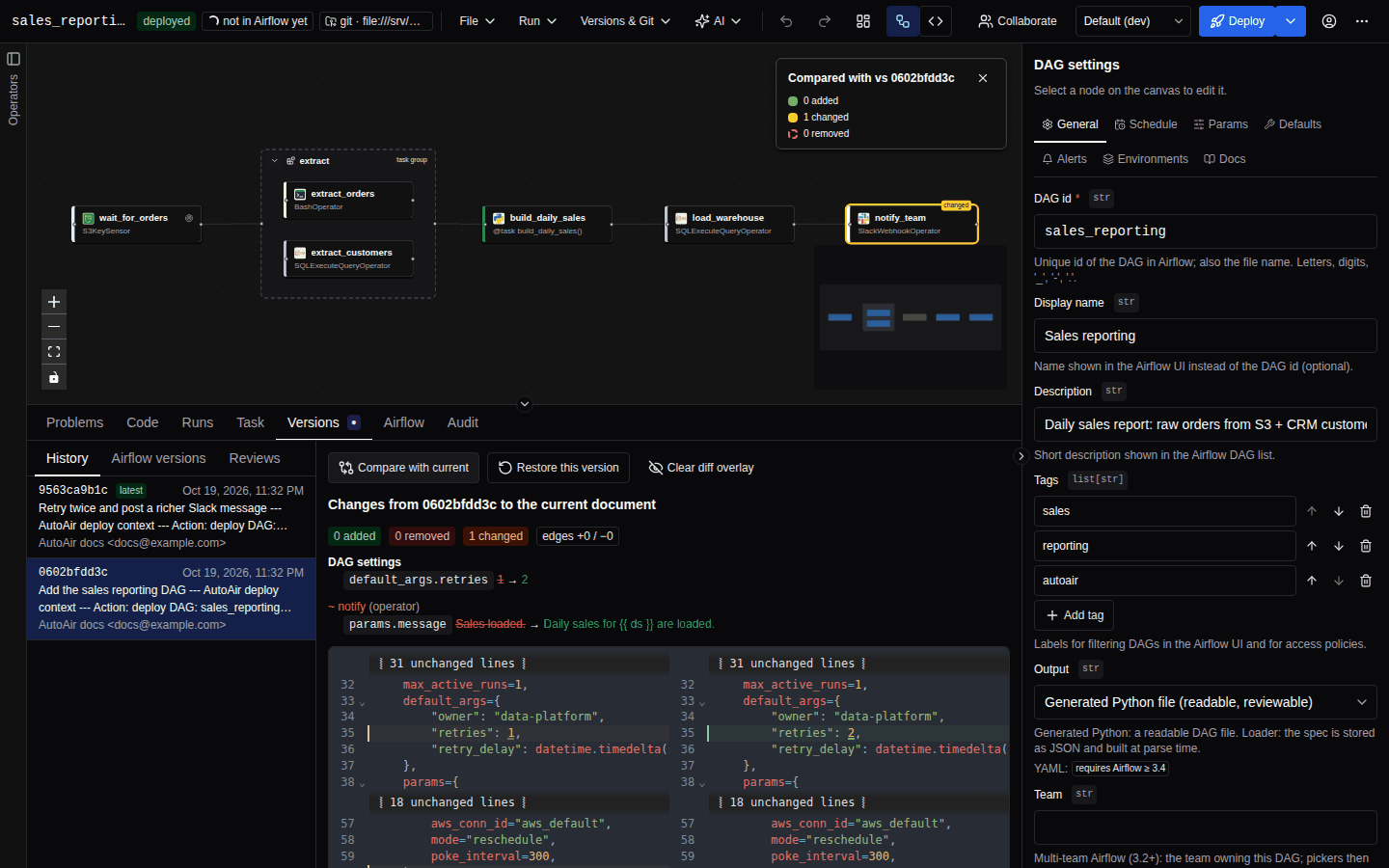Screen dimensions: 1389x868
Task: Open the Airflow versions tab
Action: point(158,458)
